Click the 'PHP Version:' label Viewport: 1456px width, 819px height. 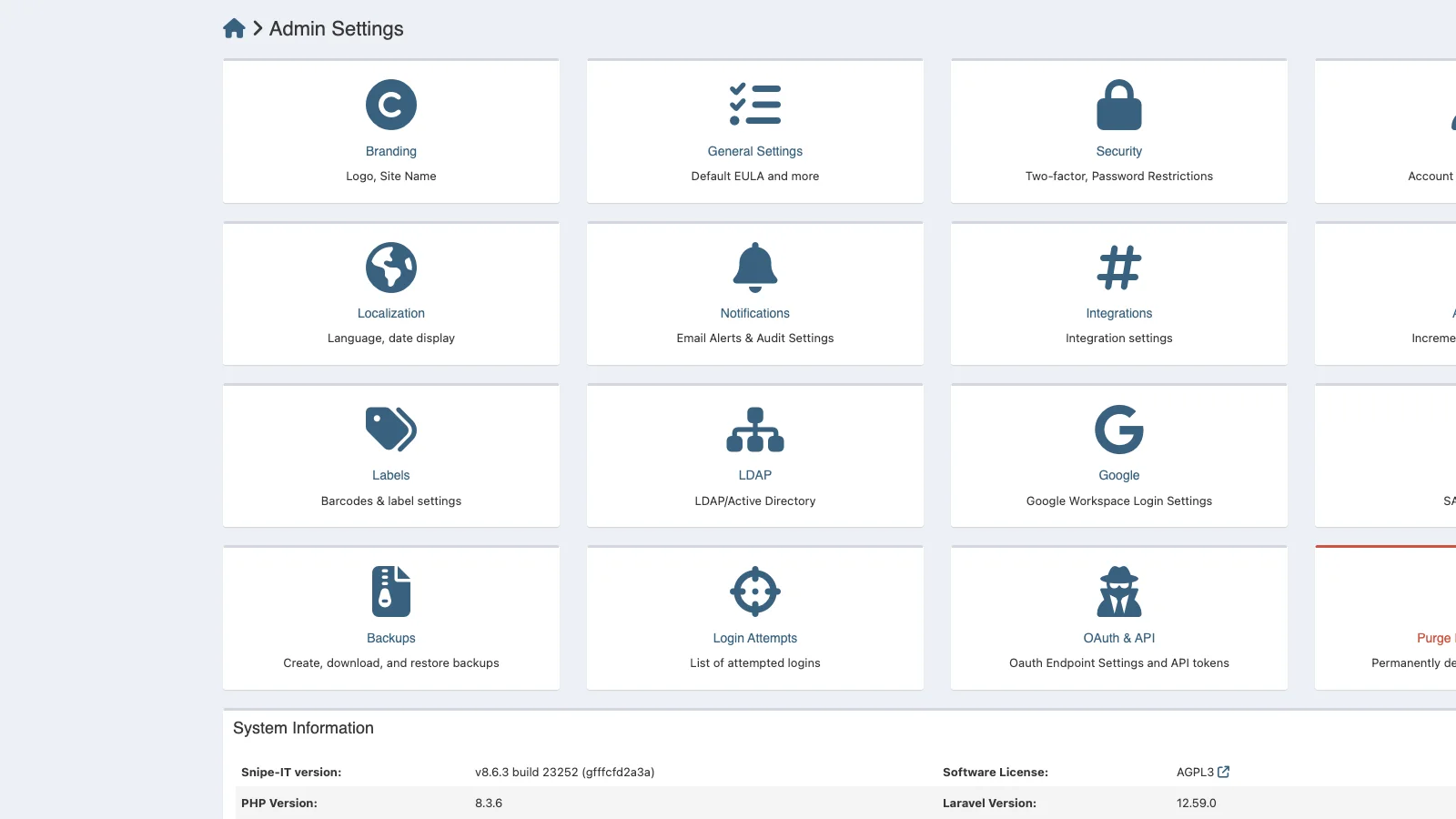point(279,804)
